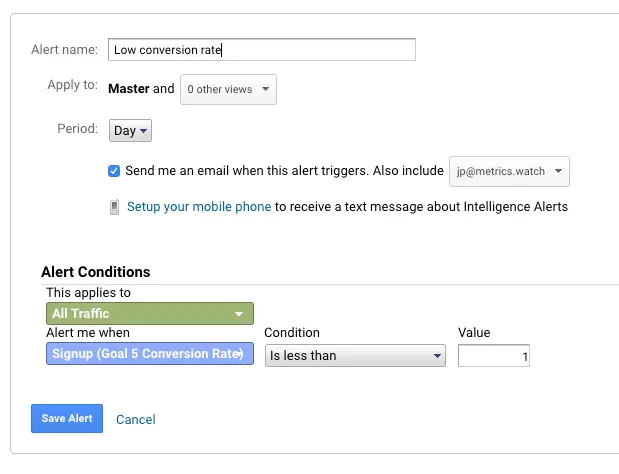Open the '0 other views' dropdown

[x=228, y=89]
